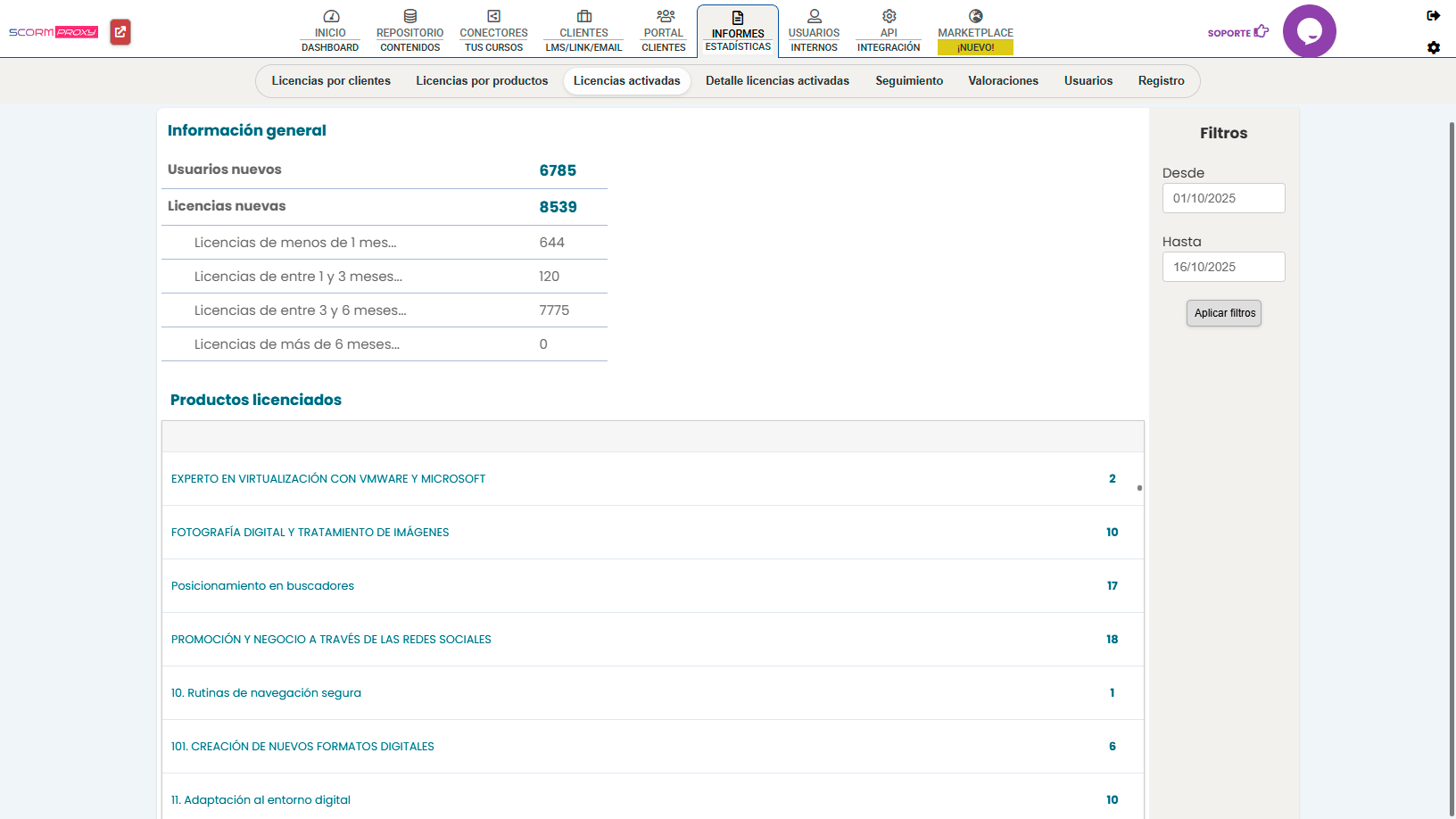Click count 17 in Posicionamiento row
Screen dimensions: 1456x819
click(x=1112, y=586)
